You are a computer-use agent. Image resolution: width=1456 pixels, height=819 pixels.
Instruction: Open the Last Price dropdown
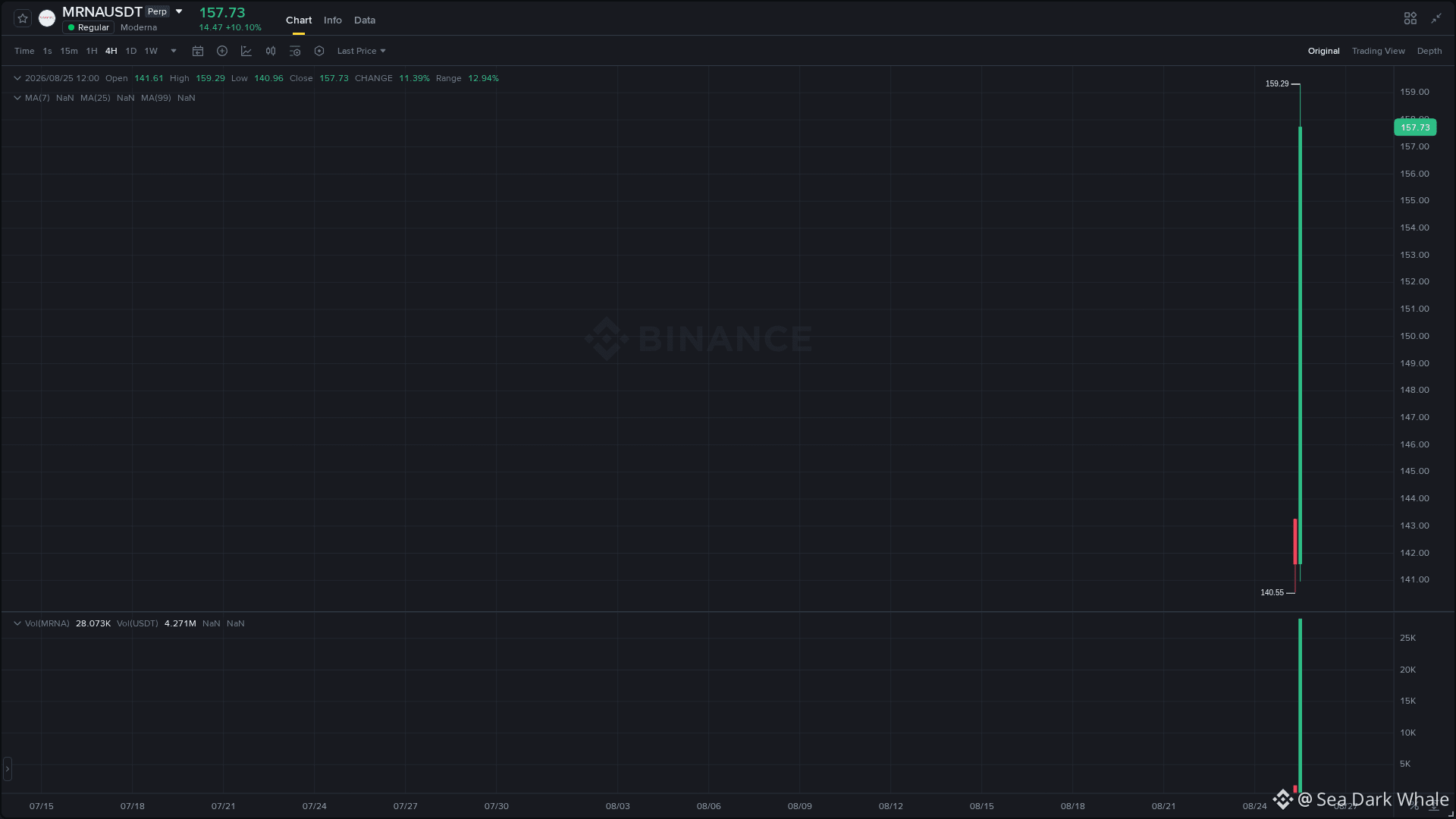click(x=362, y=51)
